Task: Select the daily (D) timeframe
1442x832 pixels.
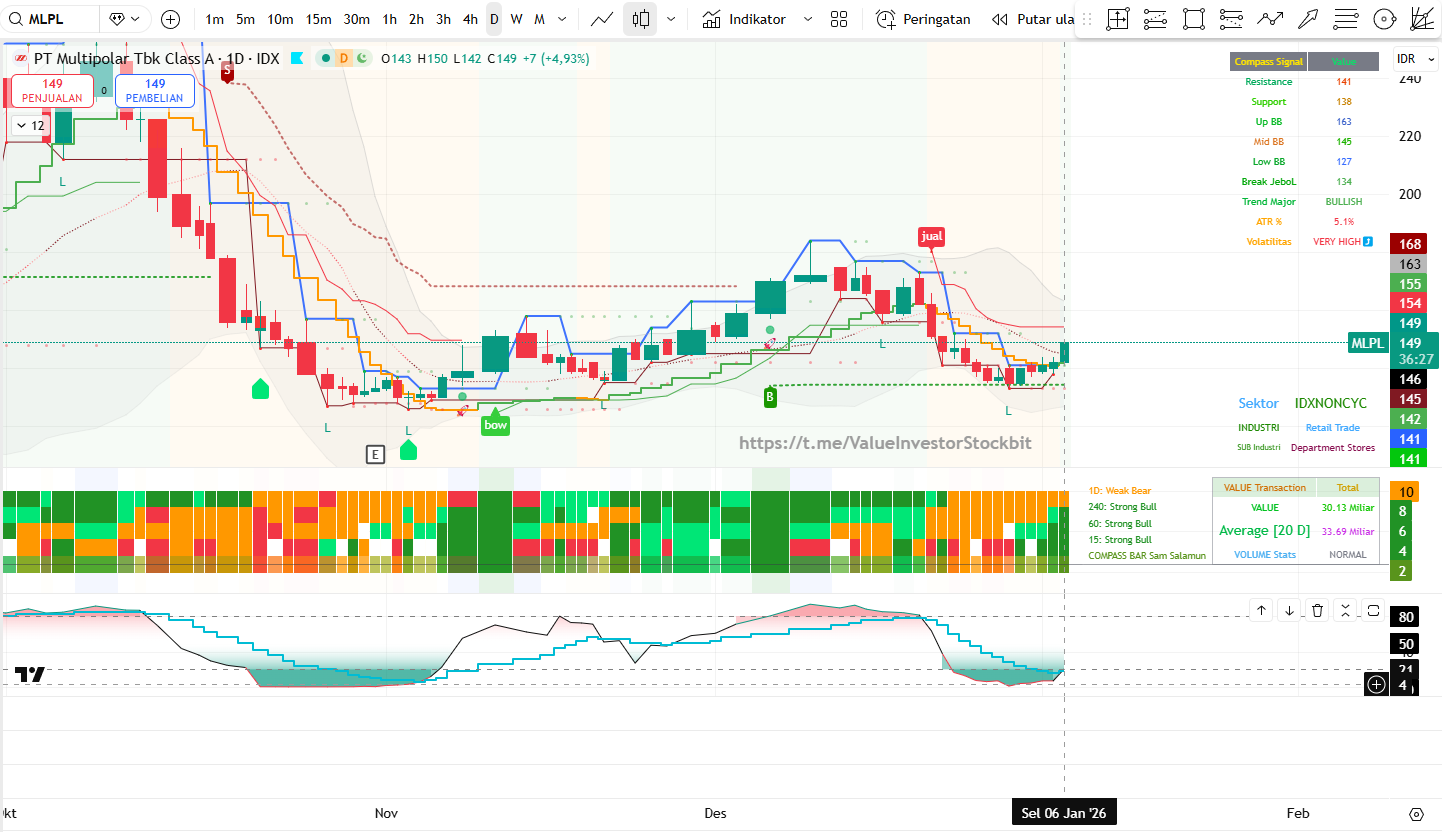Action: (494, 19)
